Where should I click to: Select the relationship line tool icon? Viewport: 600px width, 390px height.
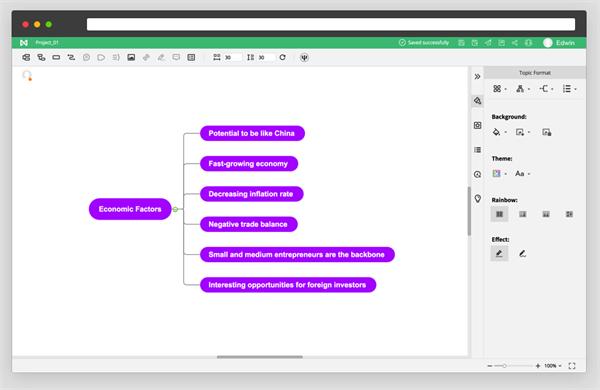[x=71, y=57]
